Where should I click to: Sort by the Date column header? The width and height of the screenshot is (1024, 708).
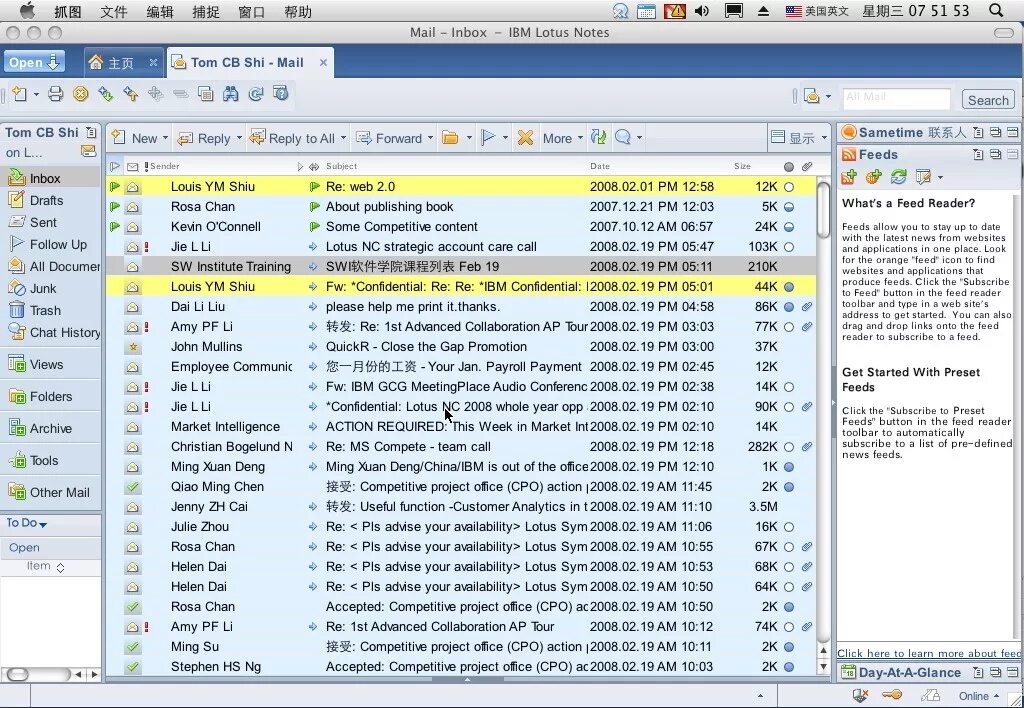(600, 167)
